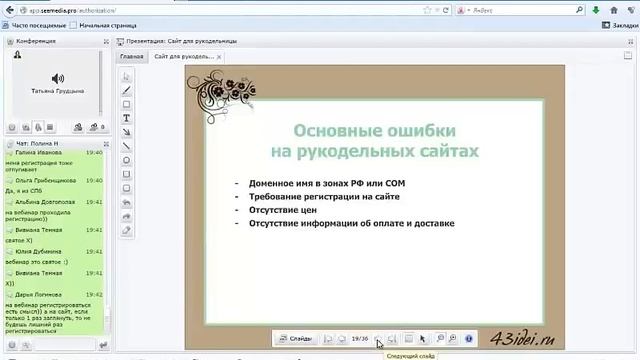Redo the annotation
The width and height of the screenshot is (640, 360).
pos(127,216)
